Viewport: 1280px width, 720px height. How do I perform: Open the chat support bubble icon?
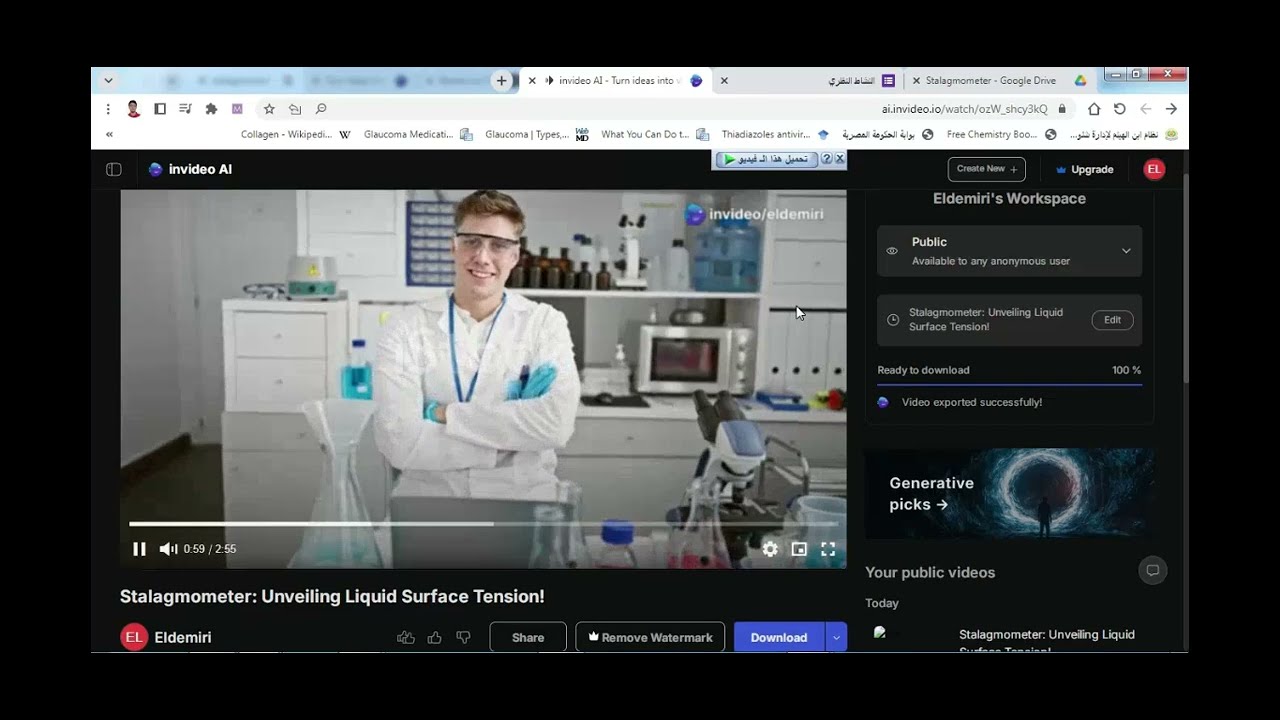(1153, 571)
